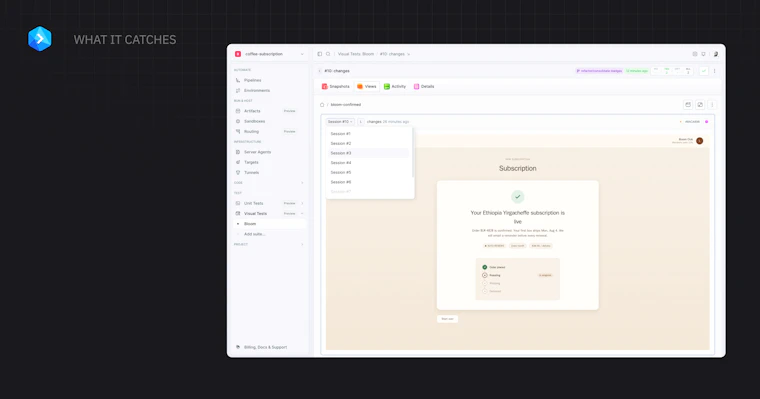Screen dimensions: 760x399
Task: Click the back arrow beside #10: changes
Action: tap(319, 71)
